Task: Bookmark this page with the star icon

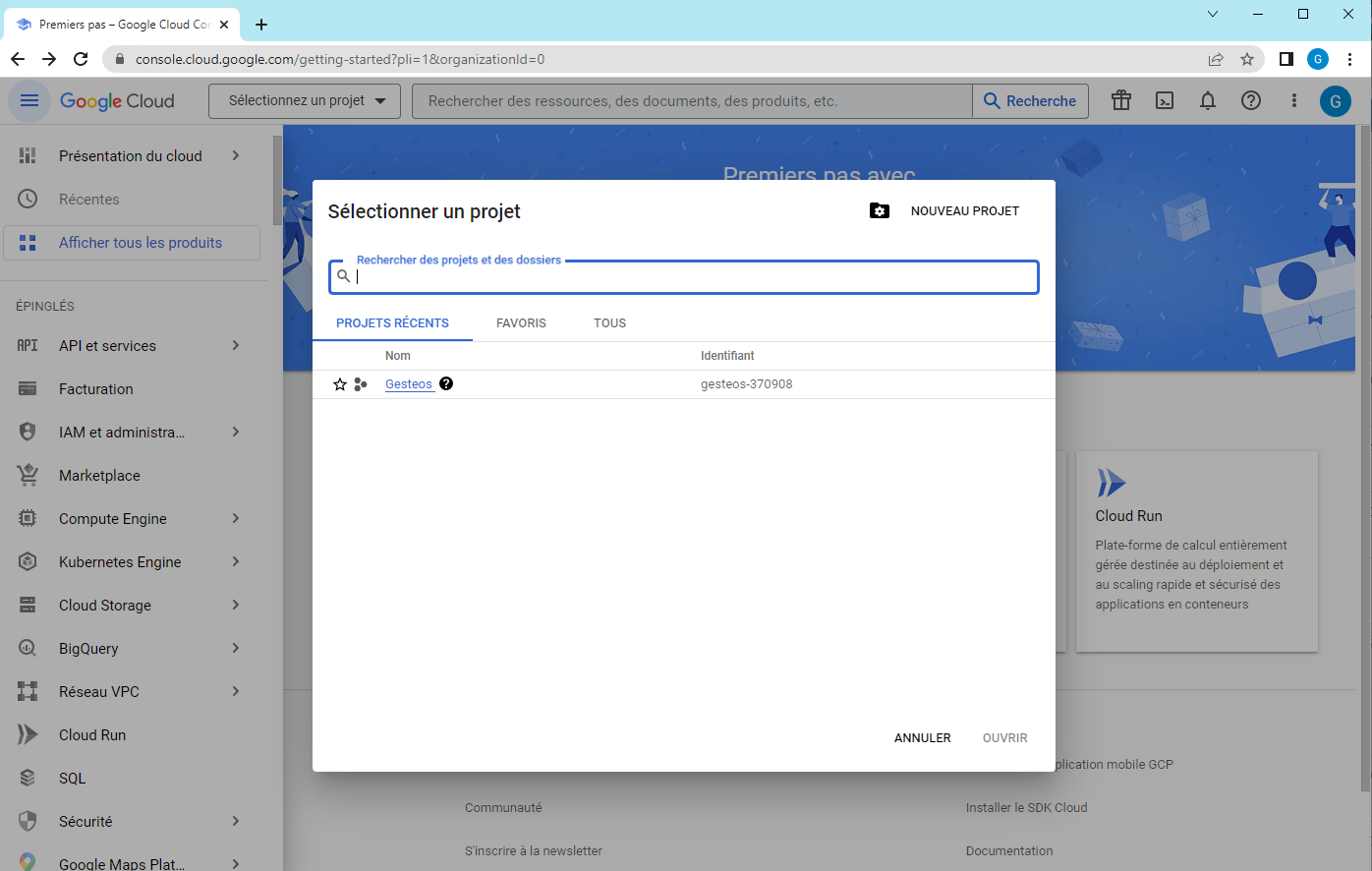Action: pos(1247,59)
